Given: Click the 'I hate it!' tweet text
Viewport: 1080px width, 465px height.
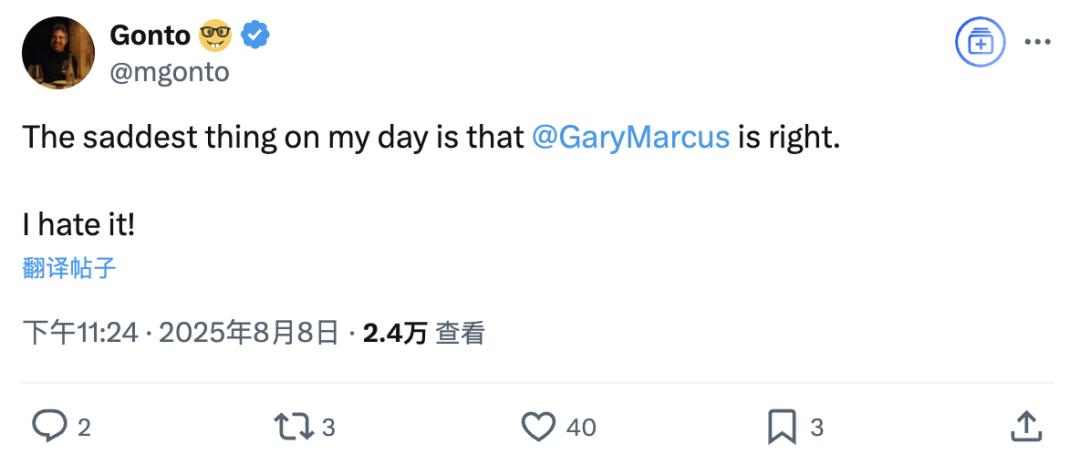Looking at the screenshot, I should [x=79, y=225].
